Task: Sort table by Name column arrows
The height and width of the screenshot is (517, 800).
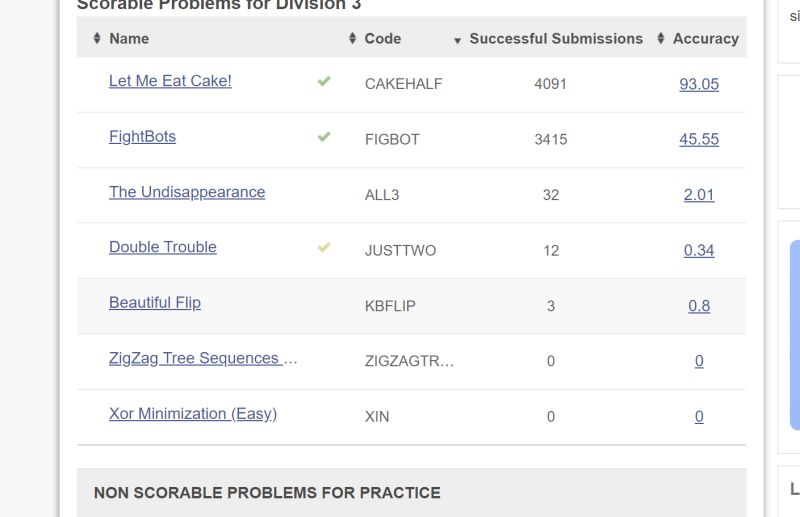Action: pyautogui.click(x=97, y=38)
